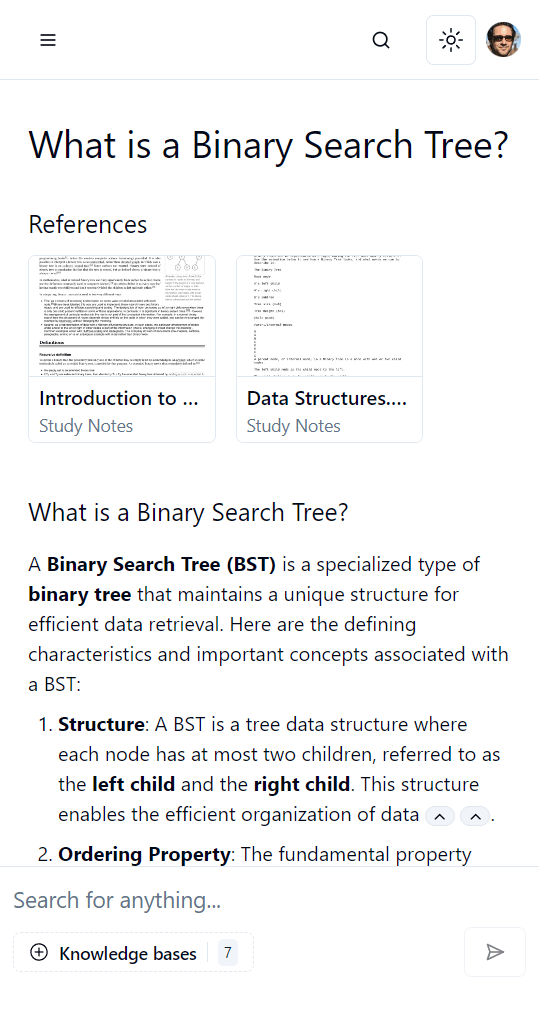
Task: Open the hamburger navigation menu
Action: pos(48,40)
